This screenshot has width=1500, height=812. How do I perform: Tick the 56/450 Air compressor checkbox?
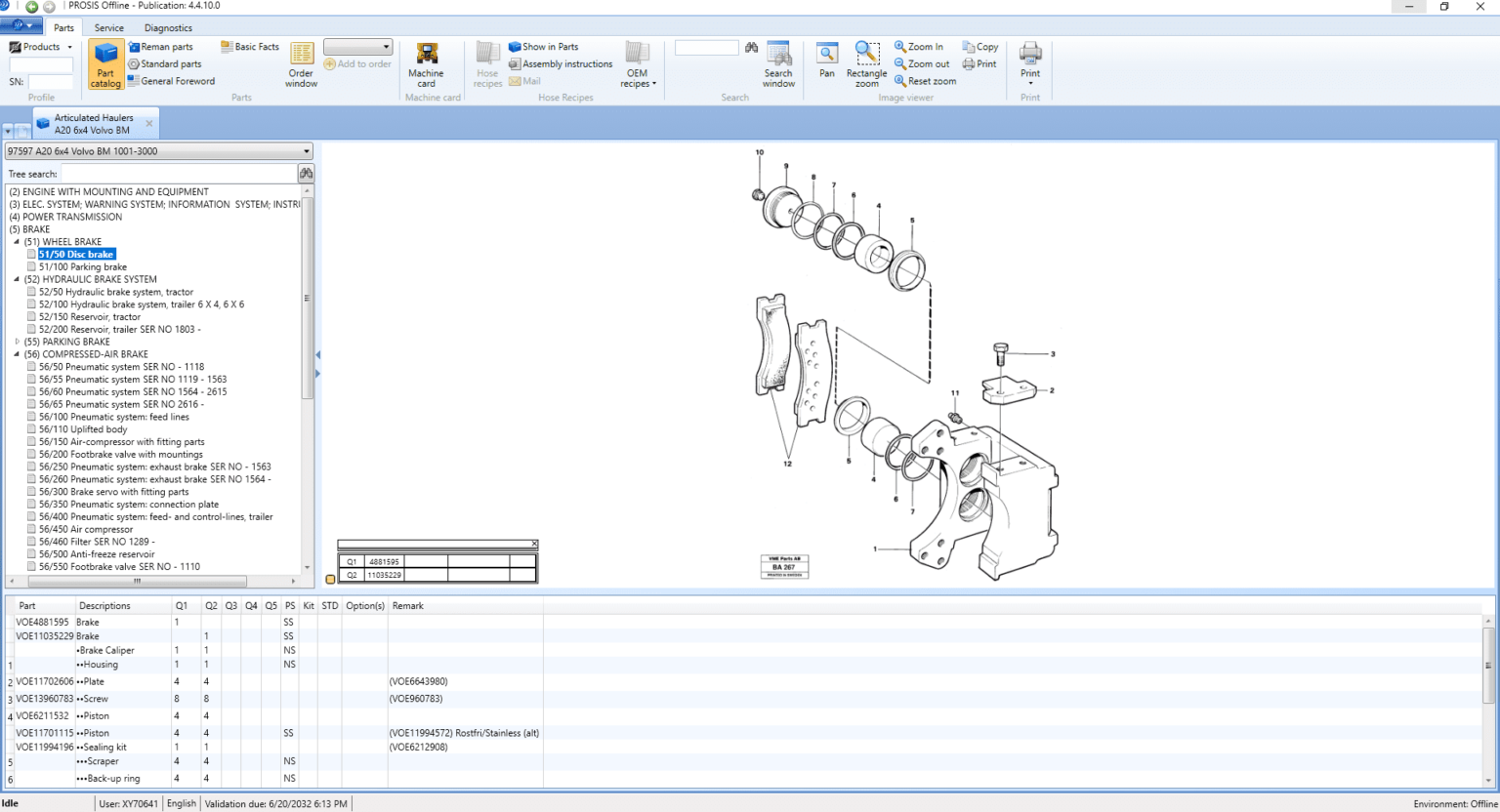point(31,529)
